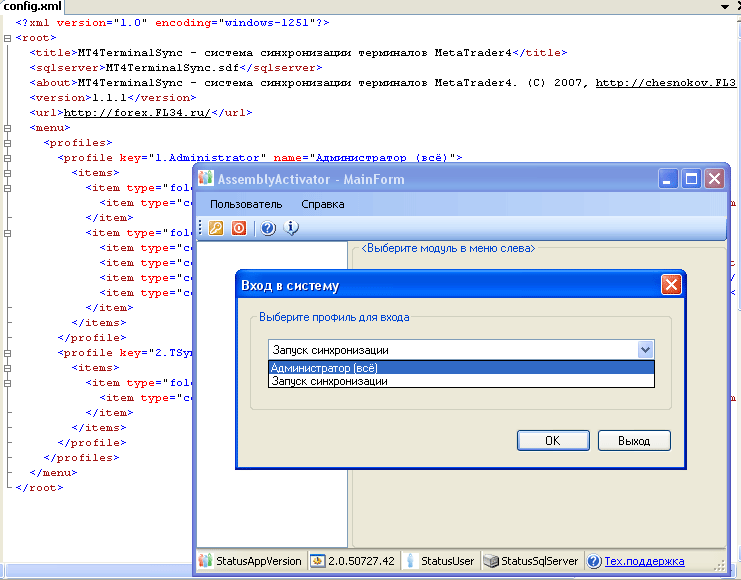Viewport: 741px width, 580px height.
Task: Click the key login icon in toolbar
Action: (x=216, y=228)
